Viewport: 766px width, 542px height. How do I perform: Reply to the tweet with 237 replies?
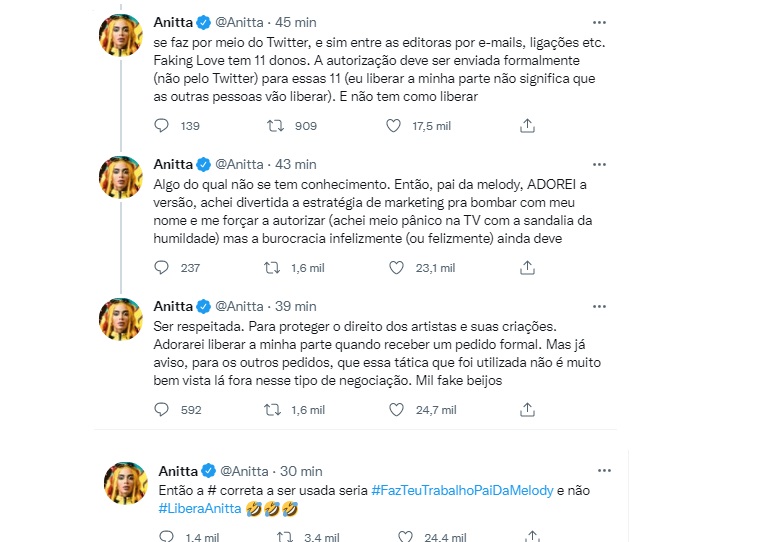[x=163, y=268]
